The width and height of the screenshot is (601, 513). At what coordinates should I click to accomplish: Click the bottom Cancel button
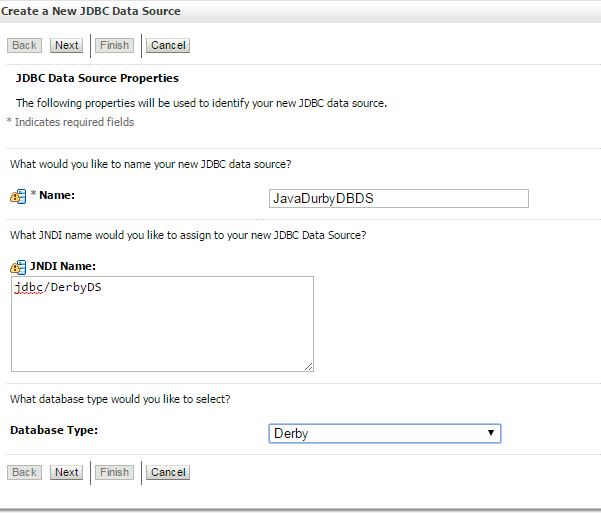coord(168,472)
